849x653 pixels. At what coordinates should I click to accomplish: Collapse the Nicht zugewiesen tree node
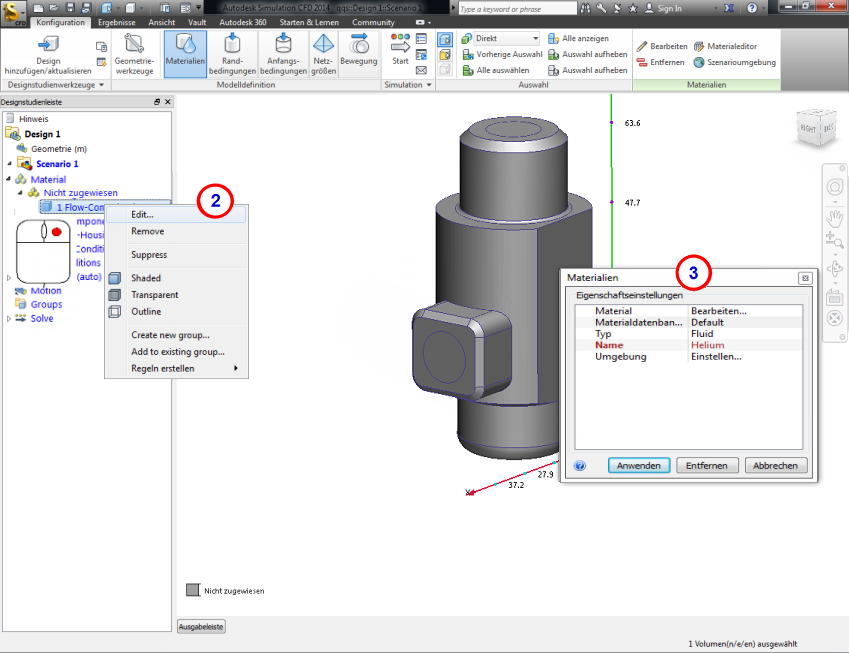click(x=21, y=192)
